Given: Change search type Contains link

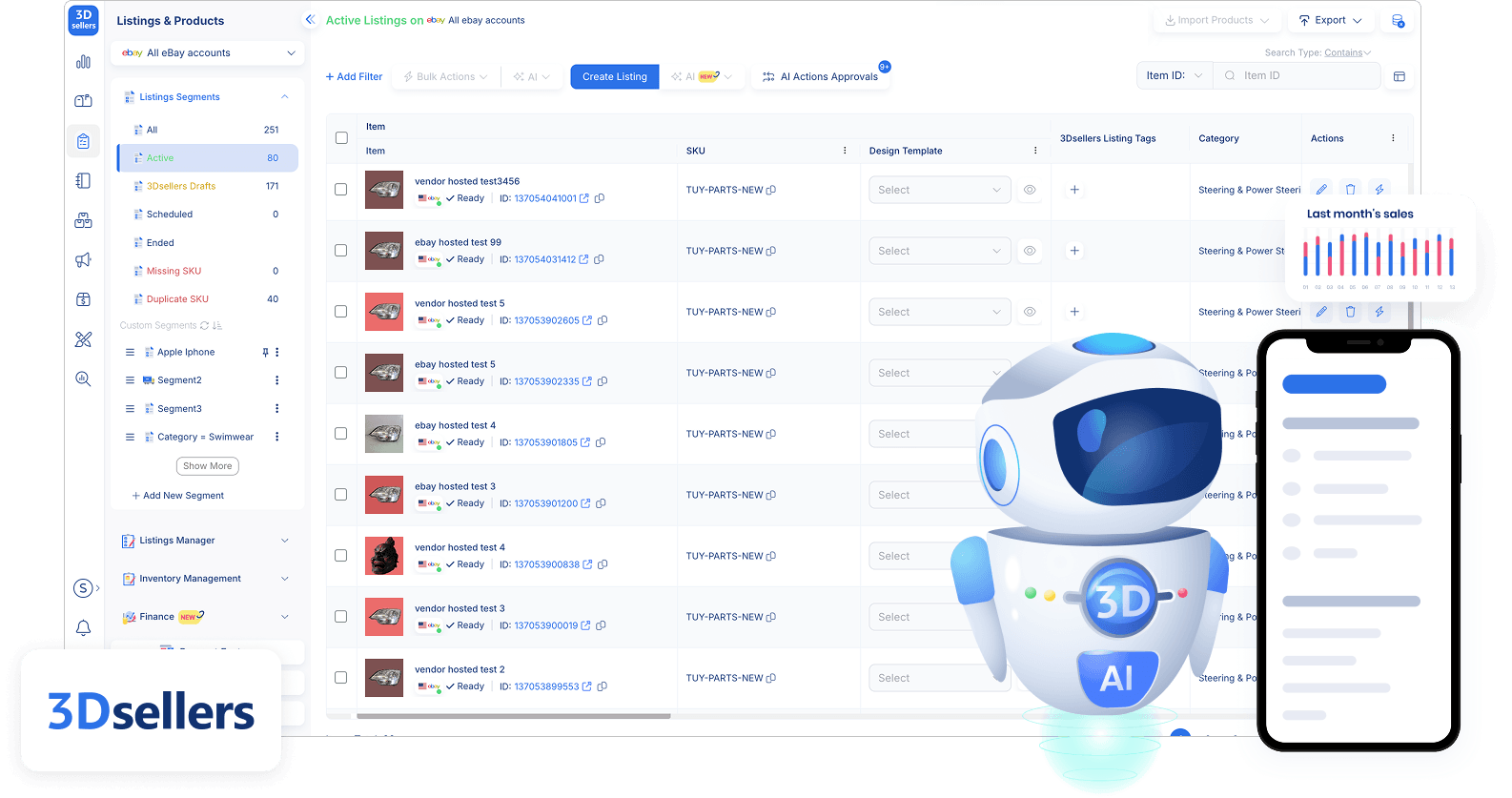Looking at the screenshot, I should point(1347,52).
